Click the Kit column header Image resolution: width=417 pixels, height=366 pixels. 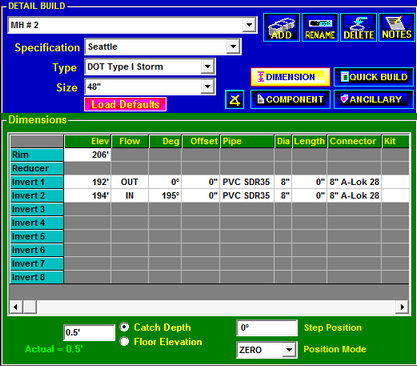[395, 141]
